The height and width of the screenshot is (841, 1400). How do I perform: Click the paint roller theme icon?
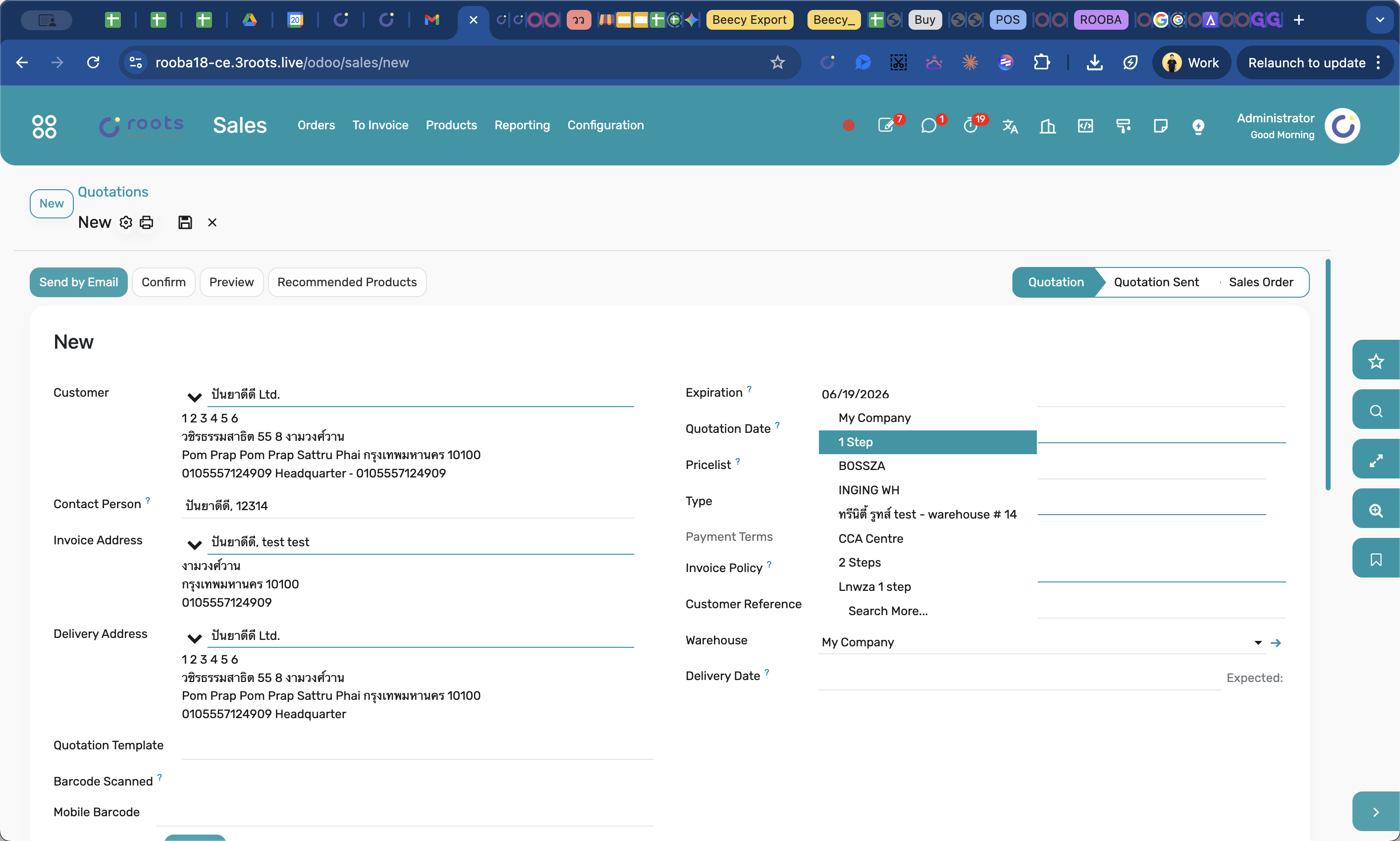pos(1123,126)
